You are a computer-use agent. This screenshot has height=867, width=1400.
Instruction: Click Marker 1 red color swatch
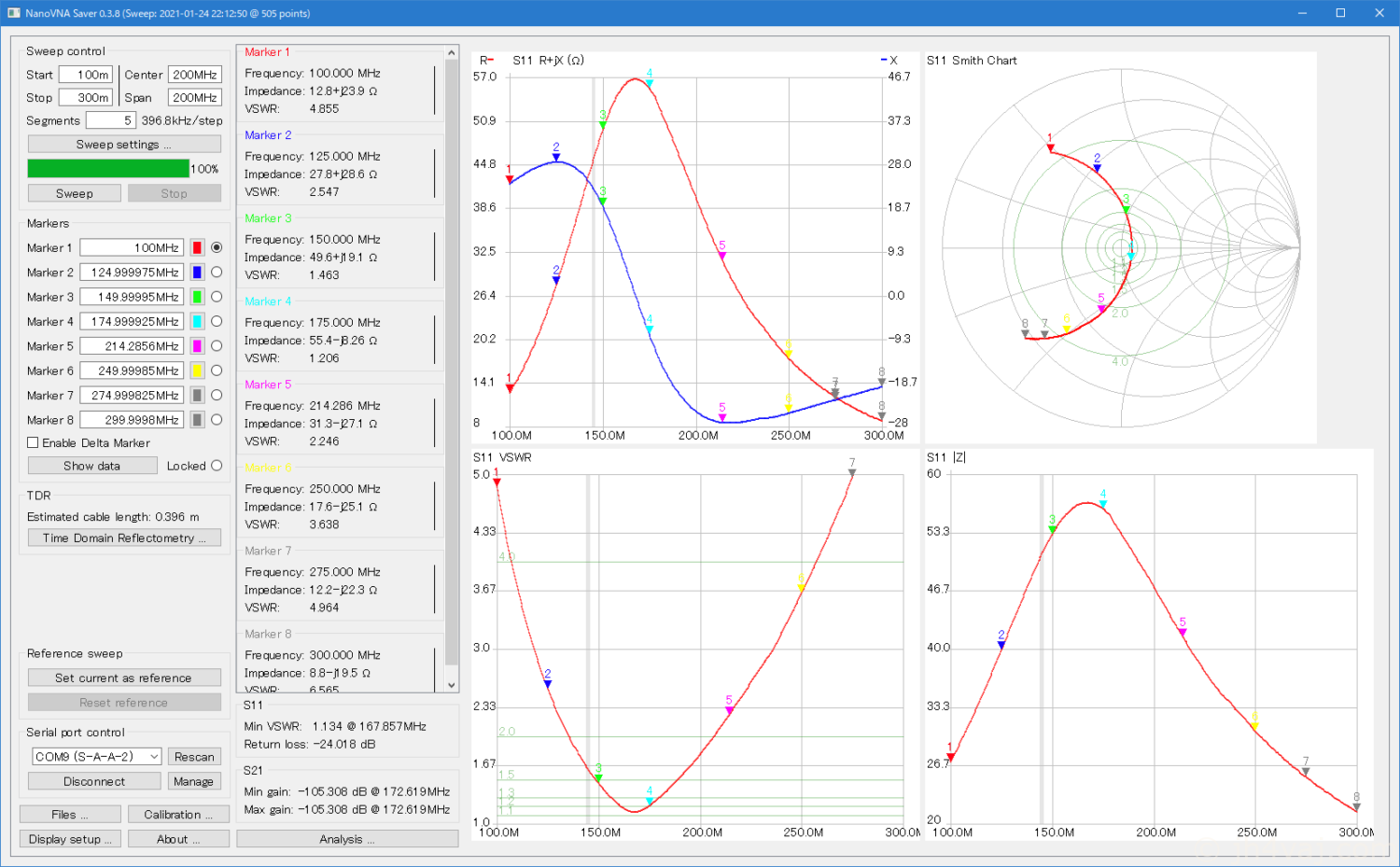(x=197, y=247)
